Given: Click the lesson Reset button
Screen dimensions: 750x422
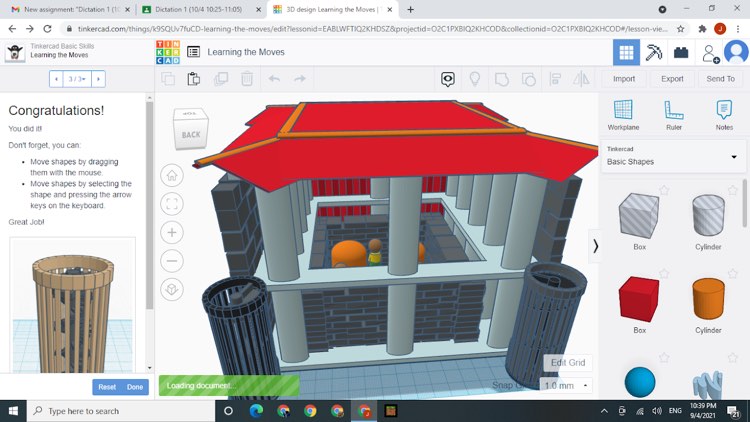Looking at the screenshot, I should tap(107, 387).
